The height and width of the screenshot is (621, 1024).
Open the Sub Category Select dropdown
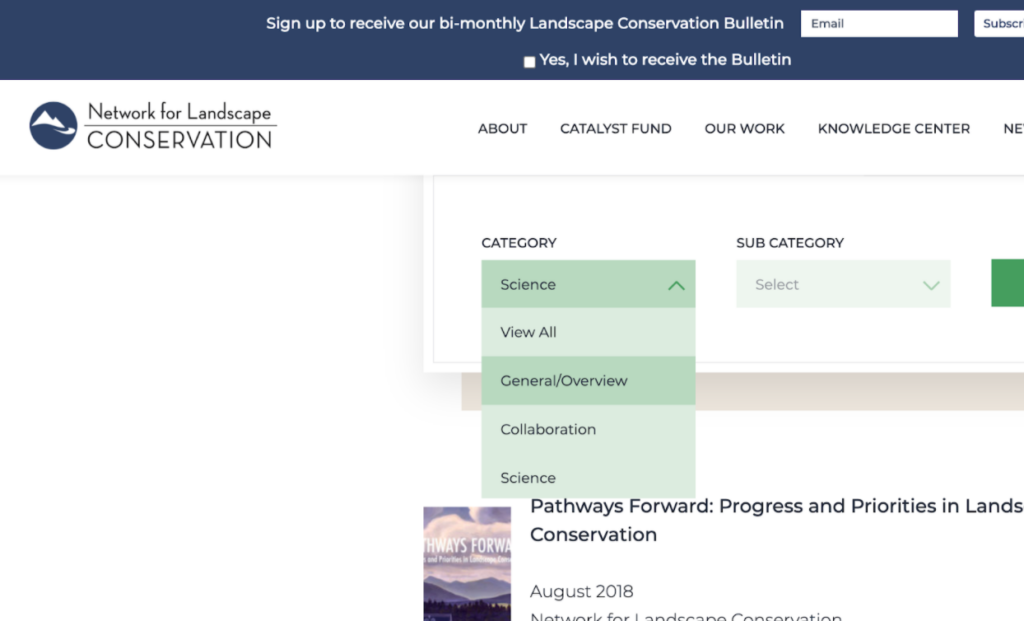[x=842, y=285]
